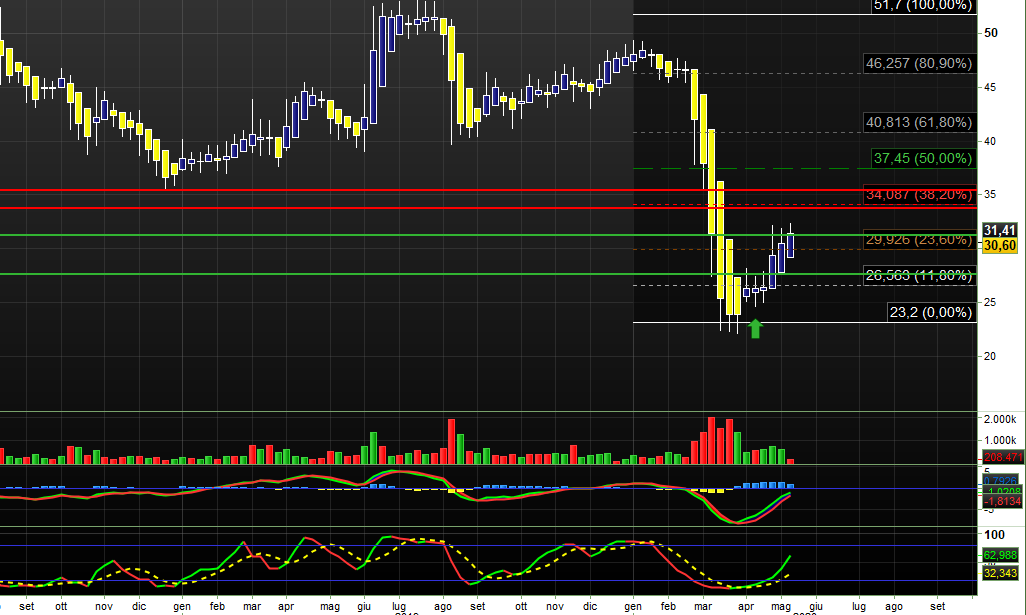Click the yellow 30,60 price tag
The width and height of the screenshot is (1026, 615).
[x=1000, y=245]
